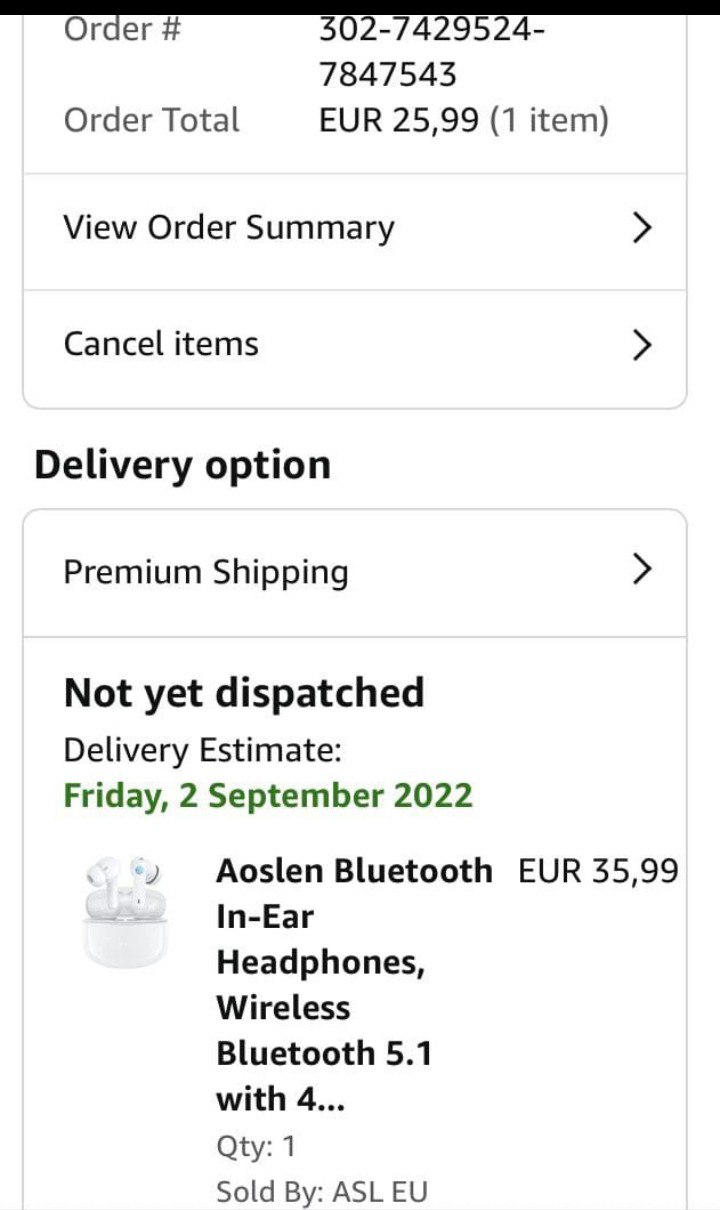
Task: Open the seller ASL EU link
Action: click(379, 1192)
